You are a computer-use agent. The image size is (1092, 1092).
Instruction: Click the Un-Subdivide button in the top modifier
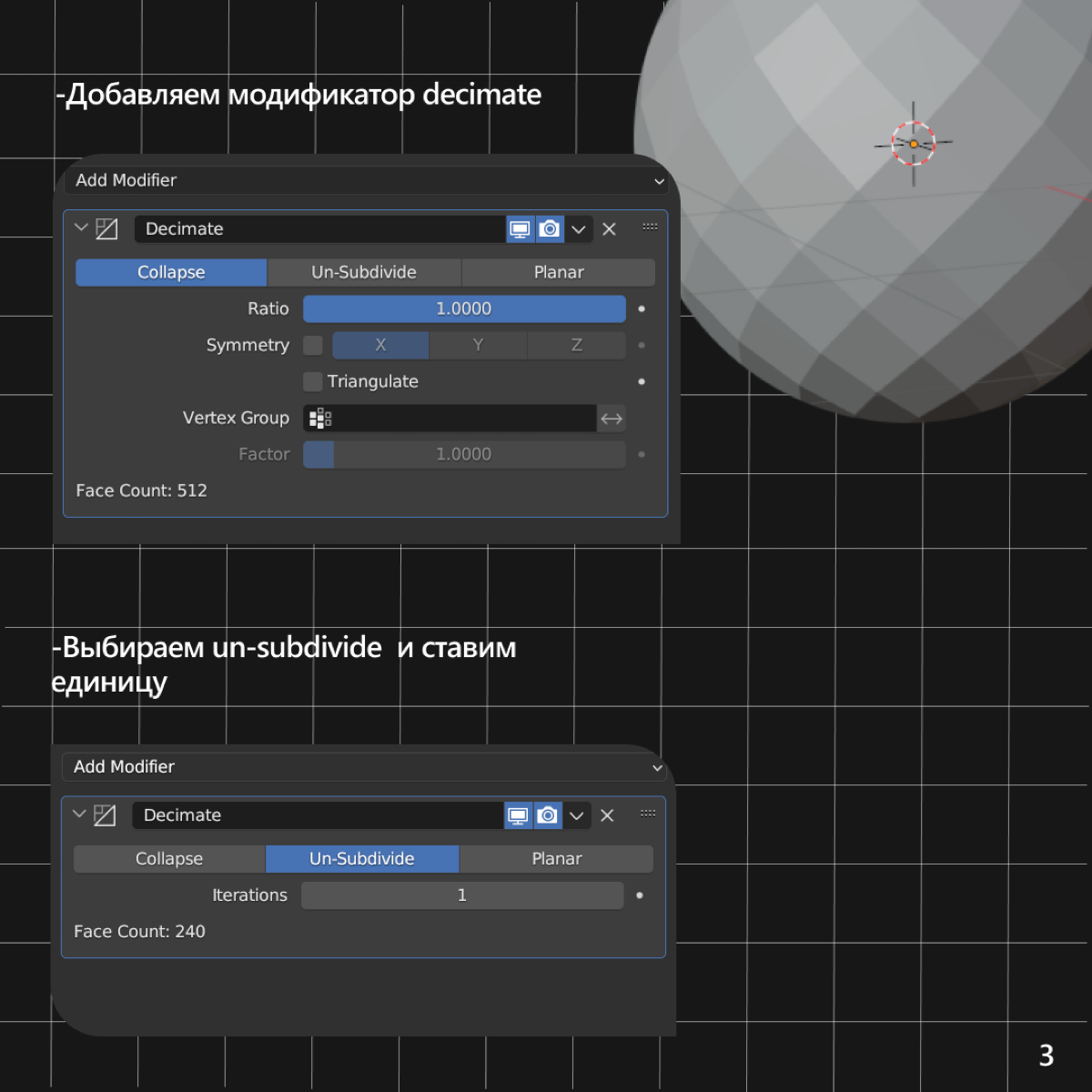click(x=364, y=272)
